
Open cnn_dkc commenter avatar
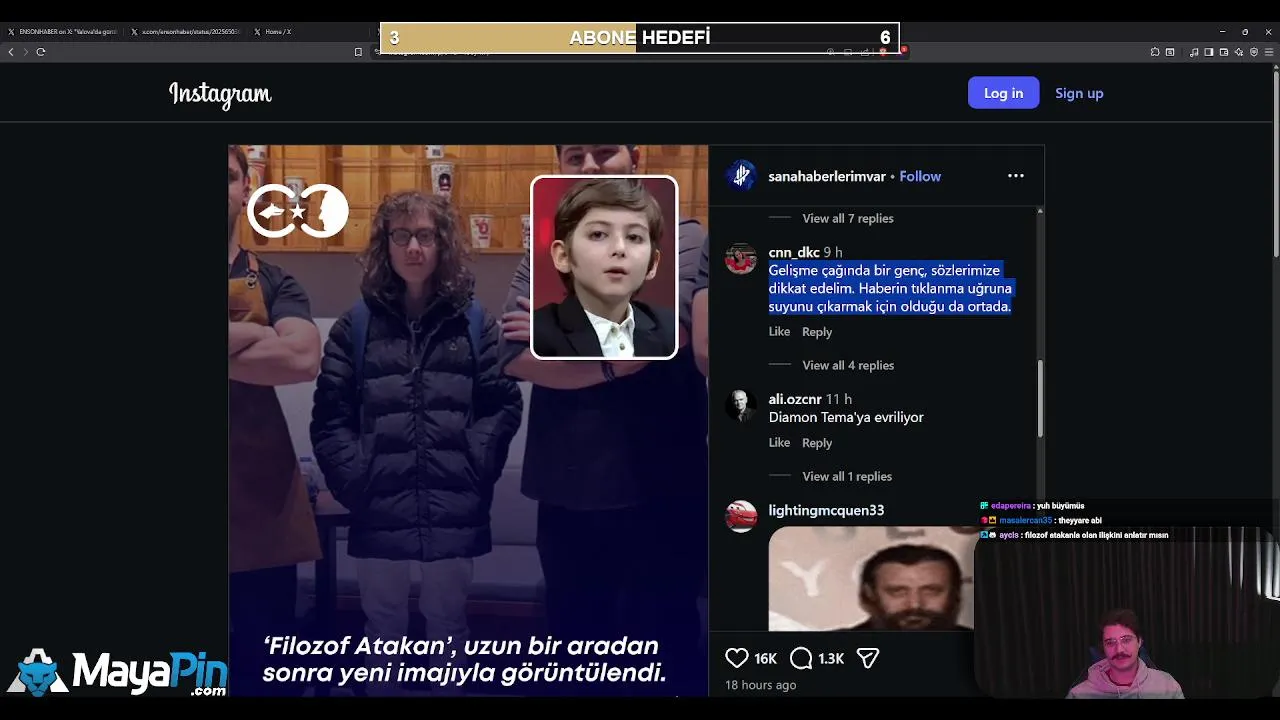741,258
